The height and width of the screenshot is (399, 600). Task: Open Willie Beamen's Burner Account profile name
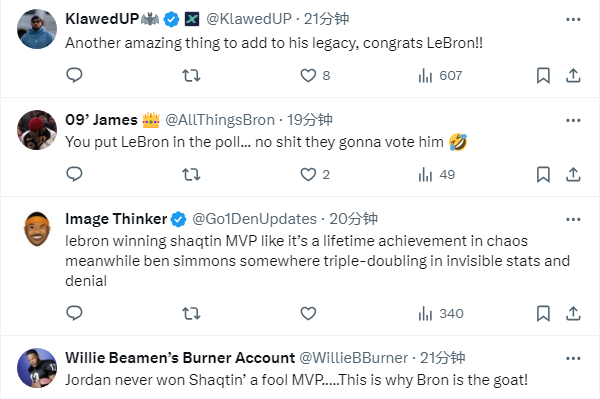180,358
